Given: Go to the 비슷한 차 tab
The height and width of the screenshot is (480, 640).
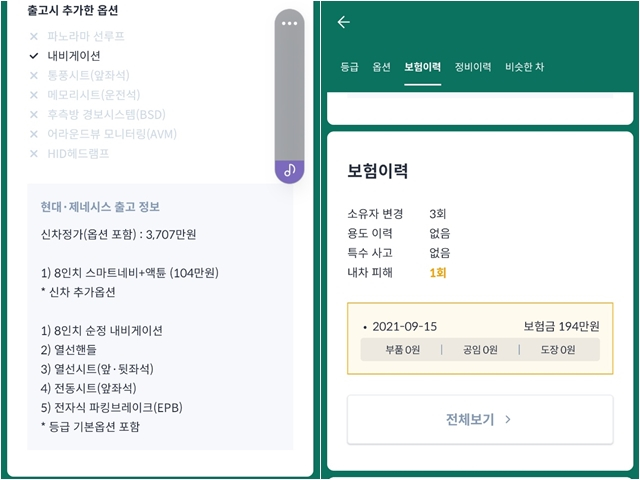Looking at the screenshot, I should point(525,67).
